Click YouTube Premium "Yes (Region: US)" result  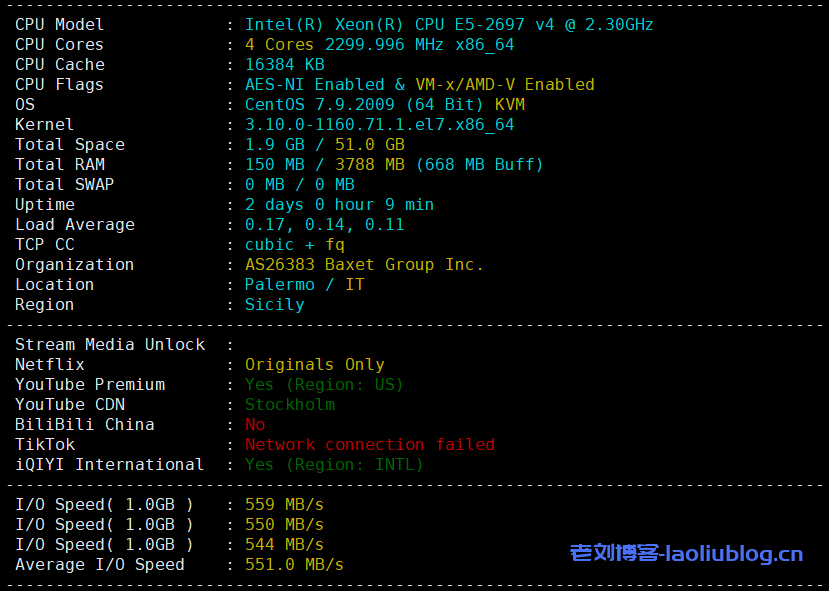[324, 384]
